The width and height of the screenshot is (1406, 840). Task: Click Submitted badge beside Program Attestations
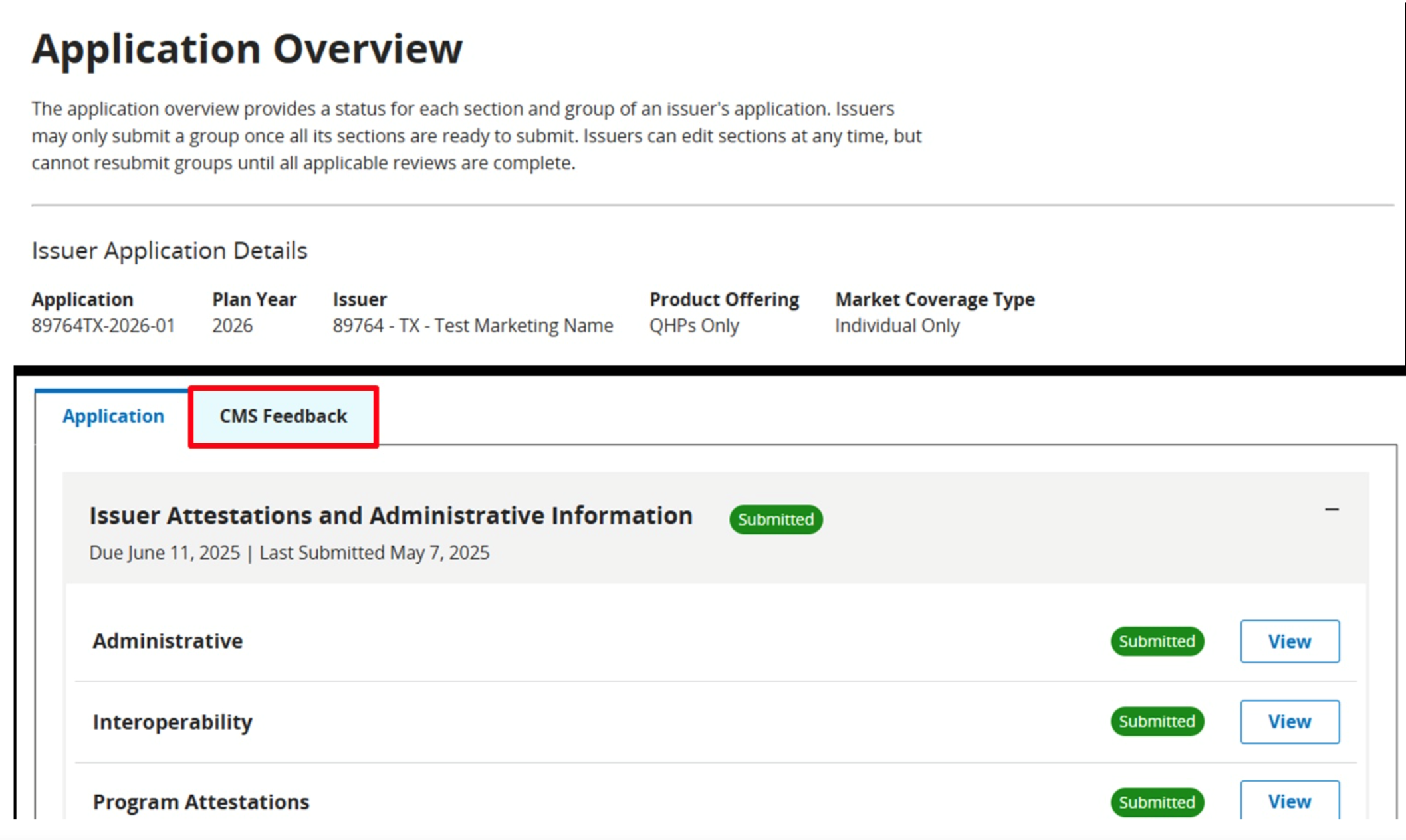(x=1157, y=802)
